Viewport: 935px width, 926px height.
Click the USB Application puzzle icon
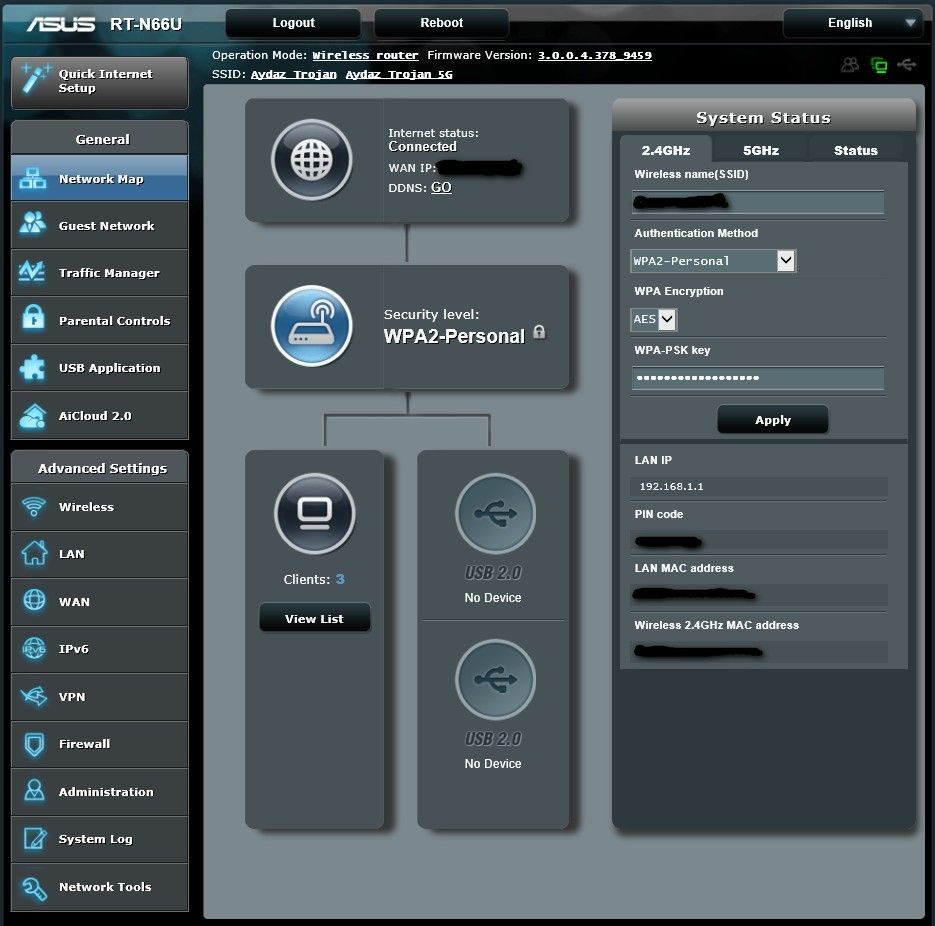(x=32, y=367)
